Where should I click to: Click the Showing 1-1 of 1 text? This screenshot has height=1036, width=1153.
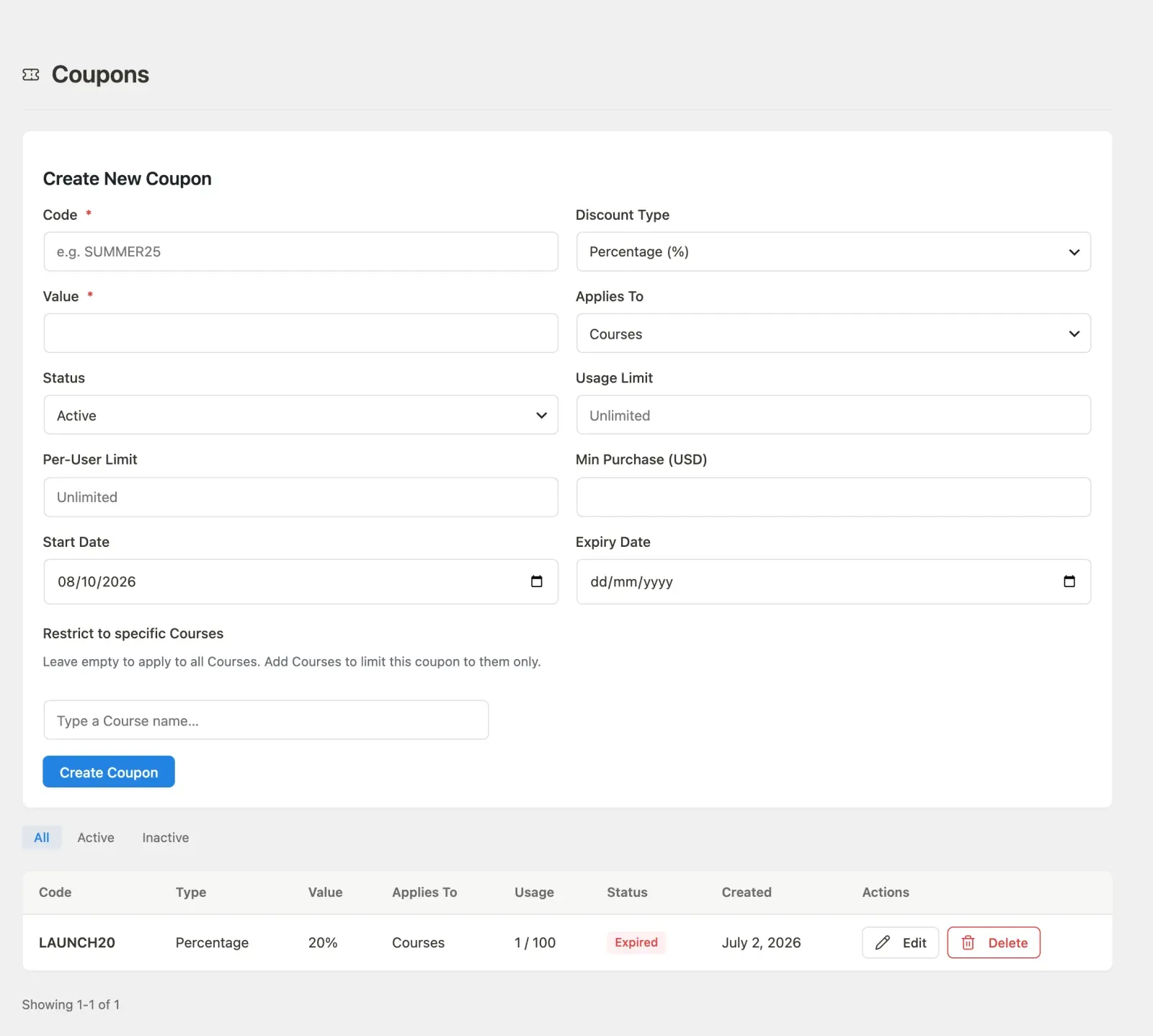click(x=71, y=1004)
